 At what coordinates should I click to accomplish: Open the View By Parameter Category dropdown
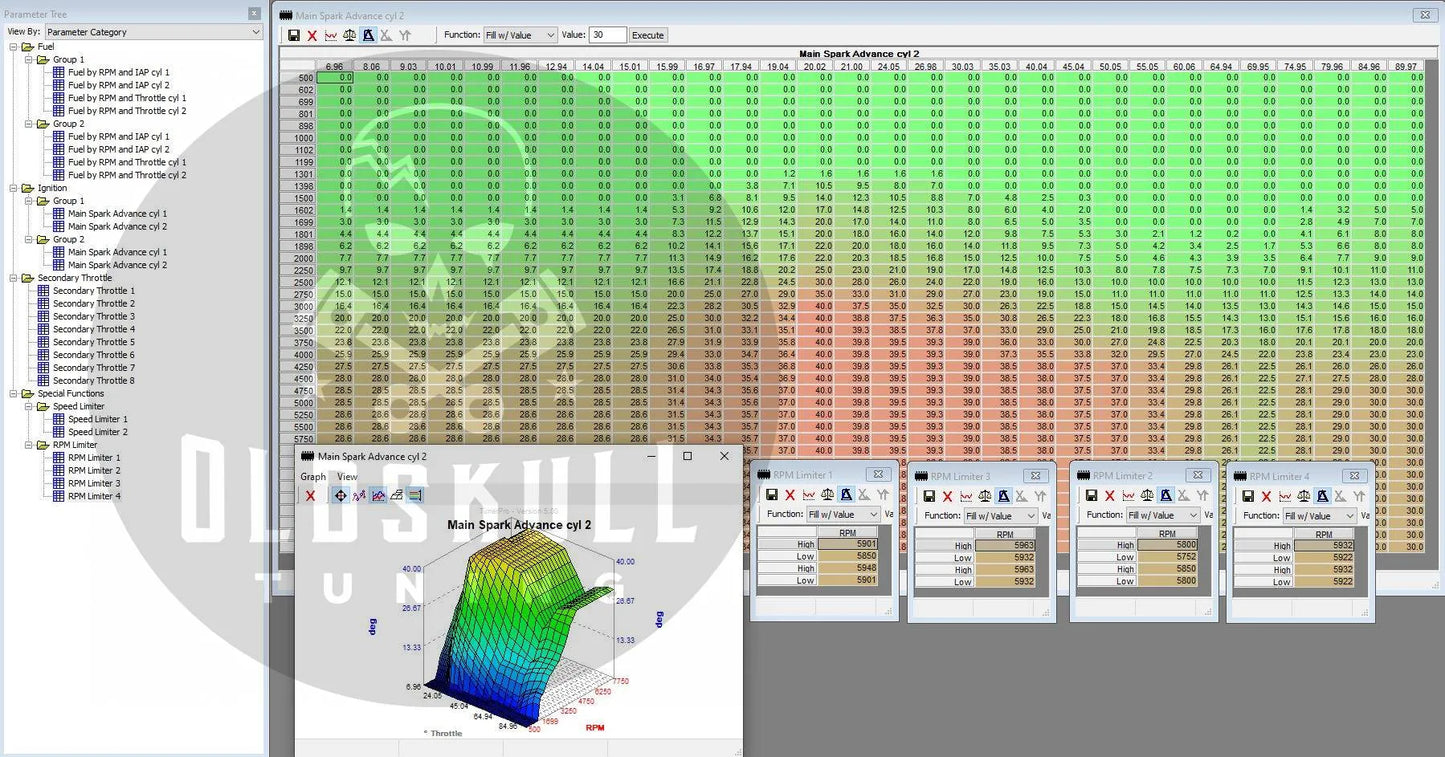(152, 32)
